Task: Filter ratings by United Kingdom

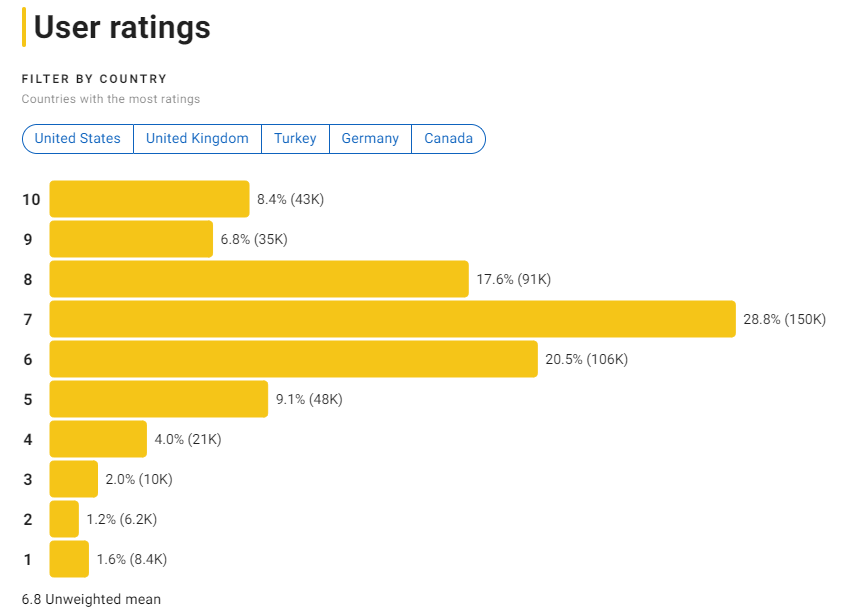Action: pyautogui.click(x=196, y=139)
